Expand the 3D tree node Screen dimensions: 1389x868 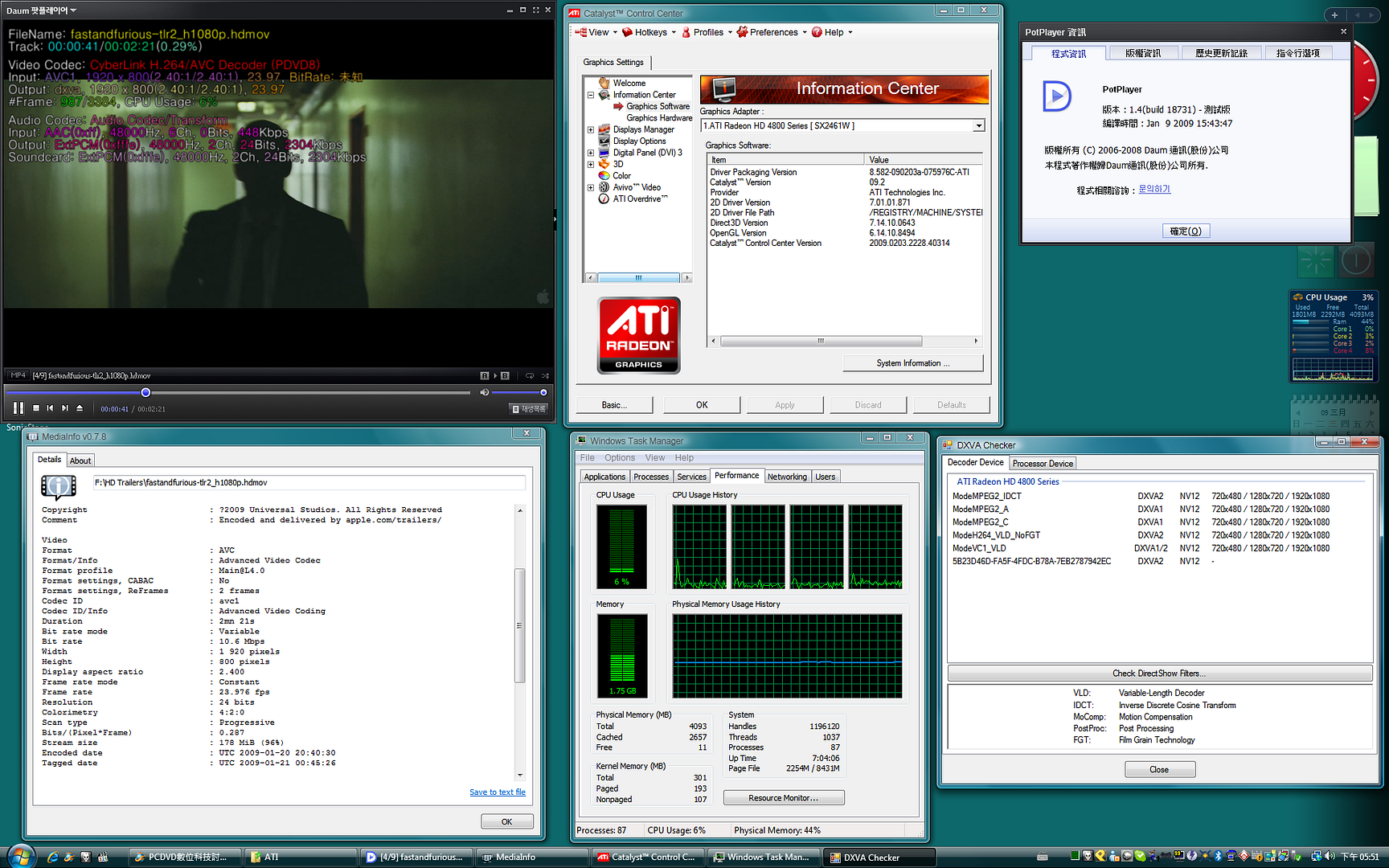(x=591, y=164)
